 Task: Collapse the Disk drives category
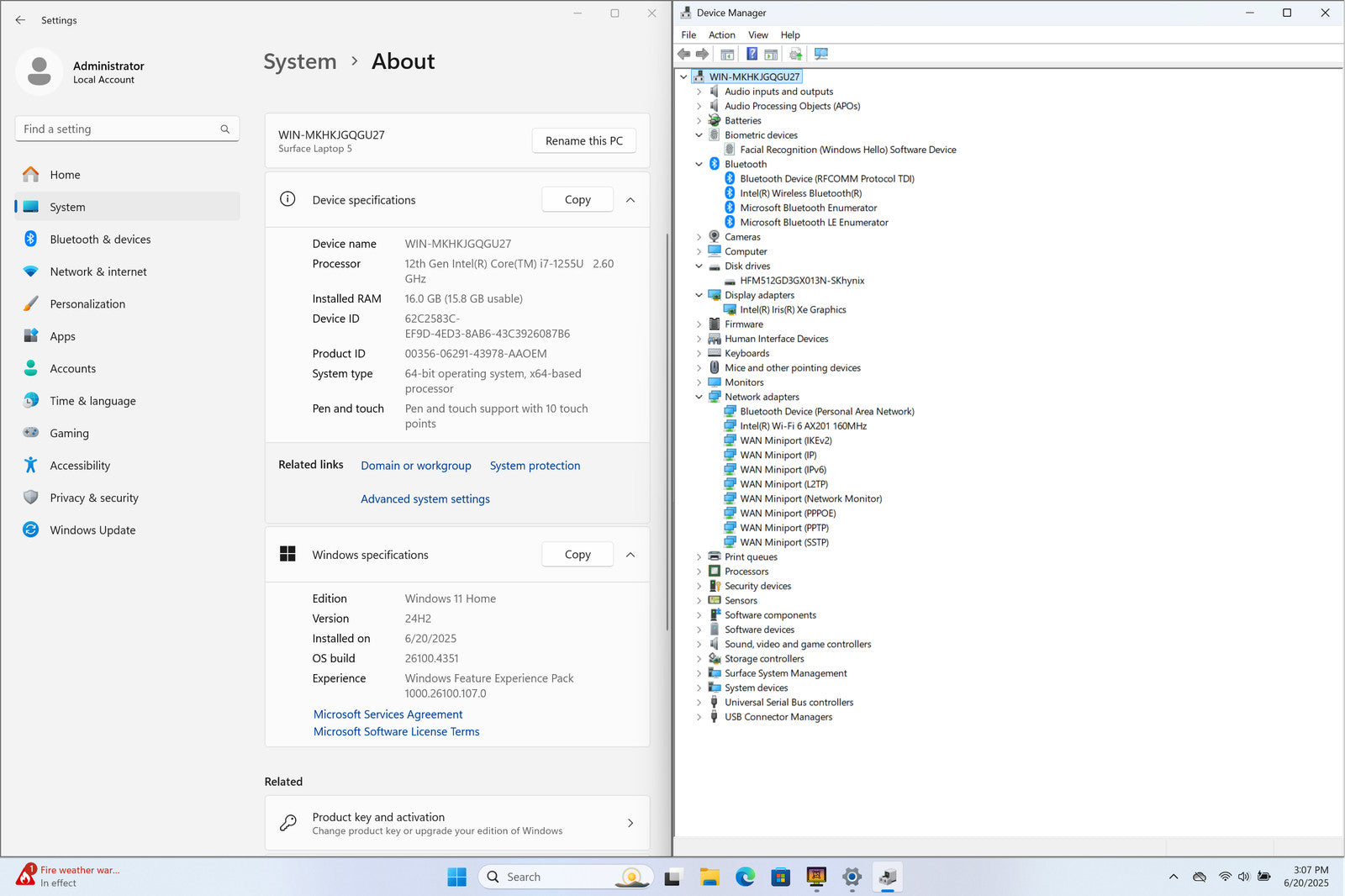pyautogui.click(x=699, y=266)
